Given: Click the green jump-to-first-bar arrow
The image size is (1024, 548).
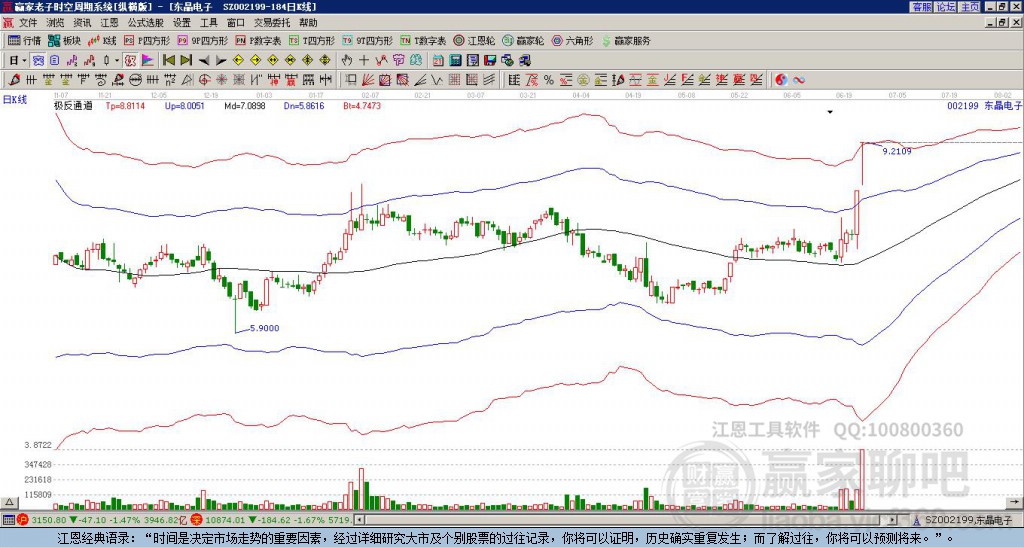Looking at the screenshot, I should click(168, 60).
